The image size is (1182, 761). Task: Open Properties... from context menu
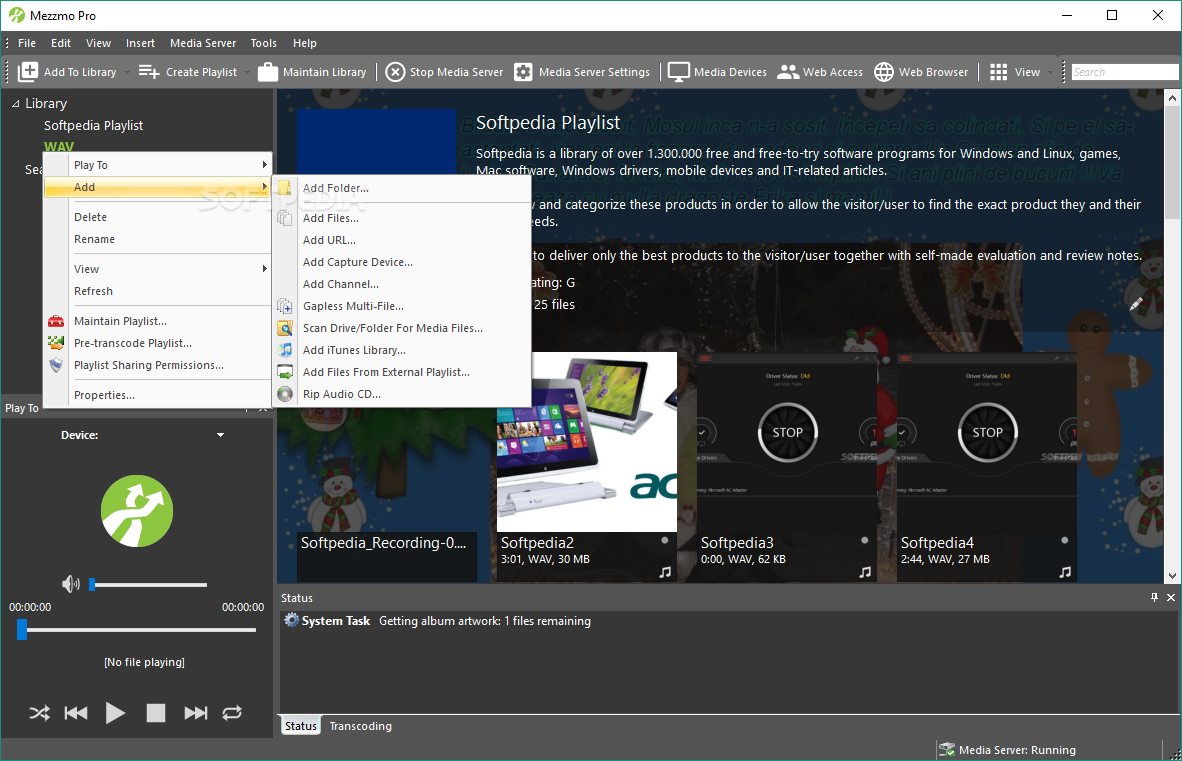(104, 395)
